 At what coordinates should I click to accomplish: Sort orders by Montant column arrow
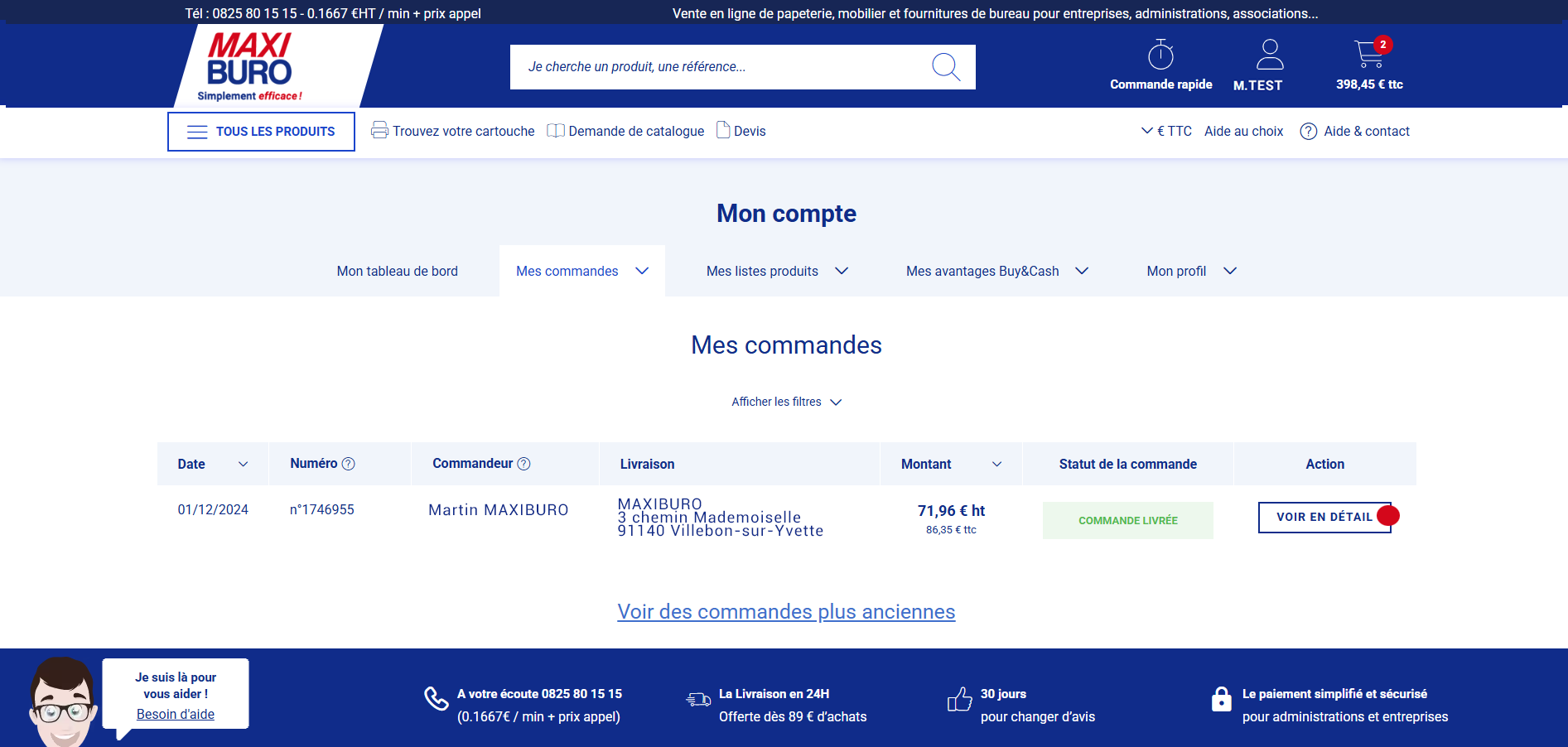click(996, 465)
